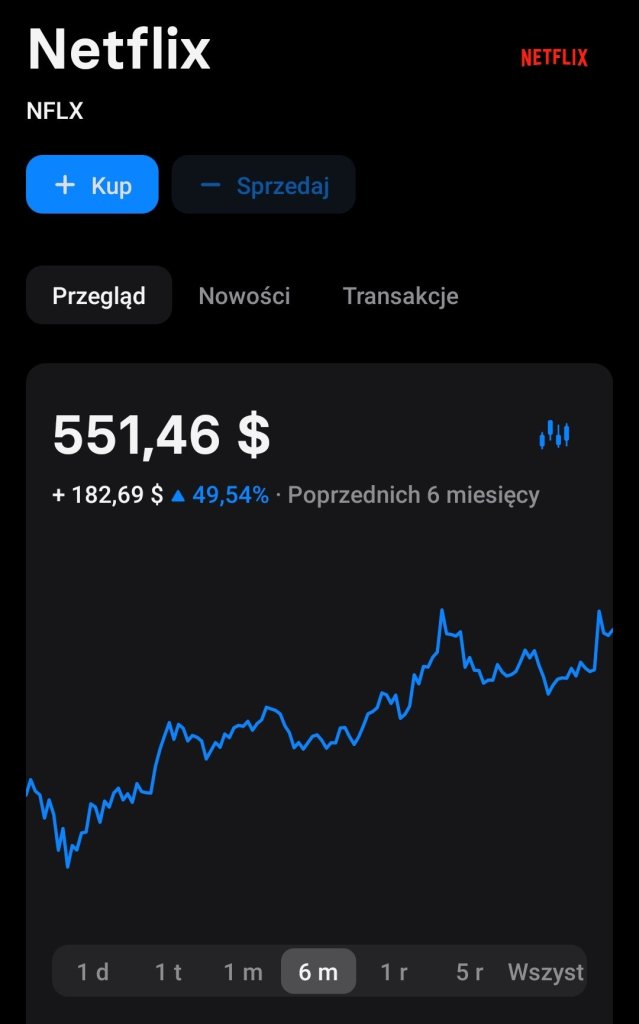Select the Wszyst all-time range
The image size is (639, 1024).
tap(545, 972)
